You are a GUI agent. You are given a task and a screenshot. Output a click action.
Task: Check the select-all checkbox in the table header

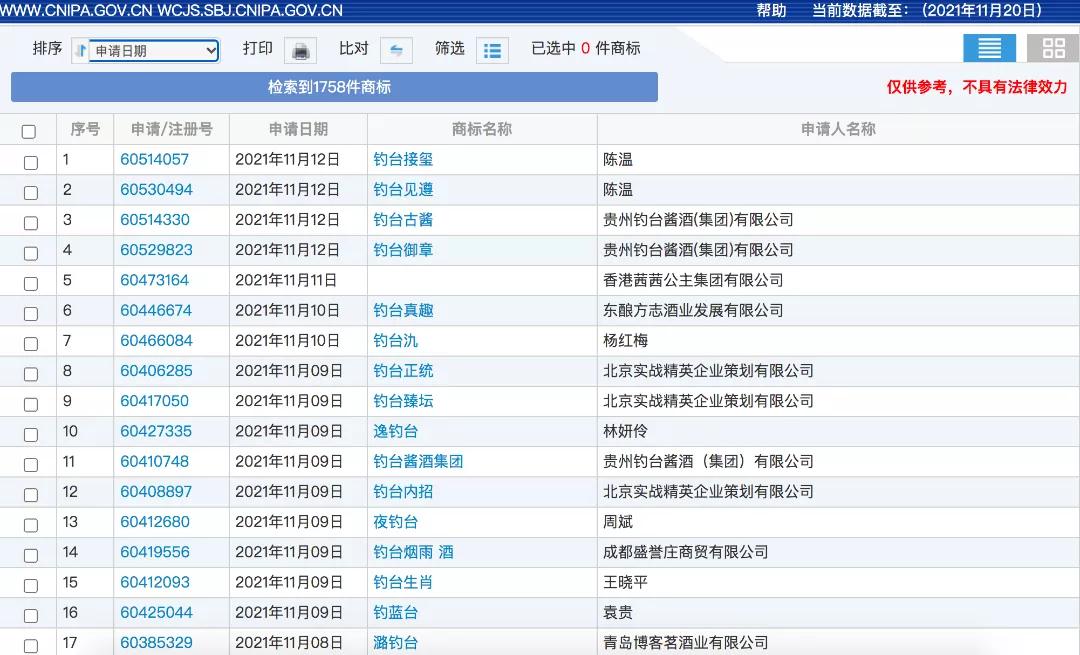point(29,130)
